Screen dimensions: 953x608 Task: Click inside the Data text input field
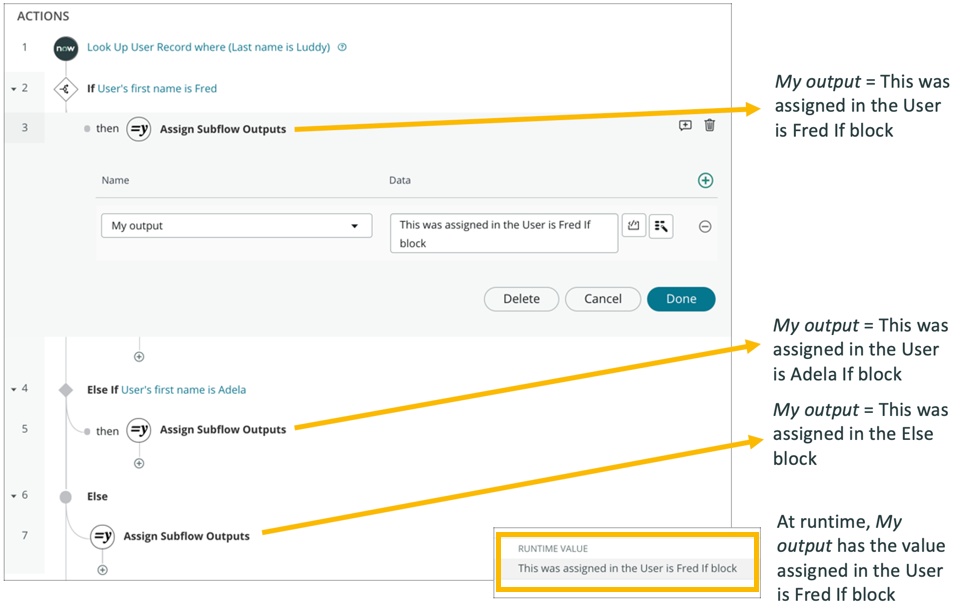point(503,232)
